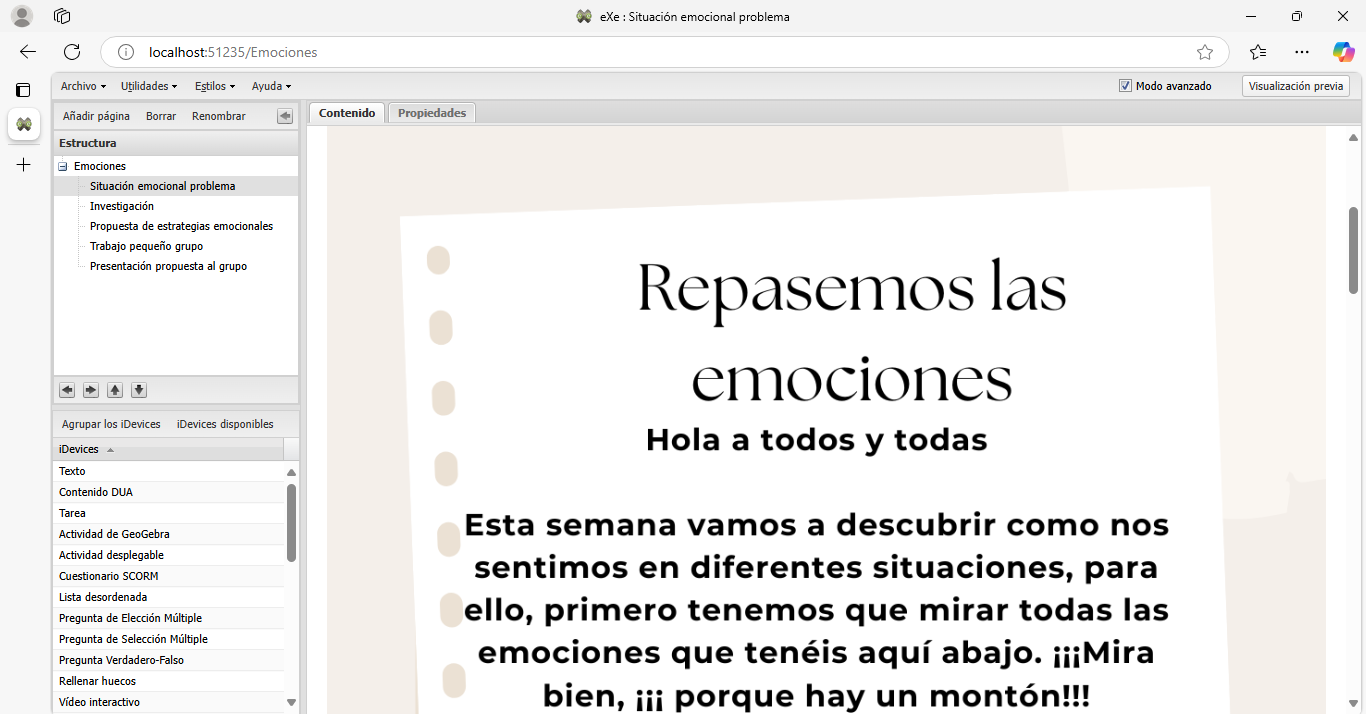Add page to favorites with star icon
This screenshot has height=714, width=1366.
[1205, 52]
